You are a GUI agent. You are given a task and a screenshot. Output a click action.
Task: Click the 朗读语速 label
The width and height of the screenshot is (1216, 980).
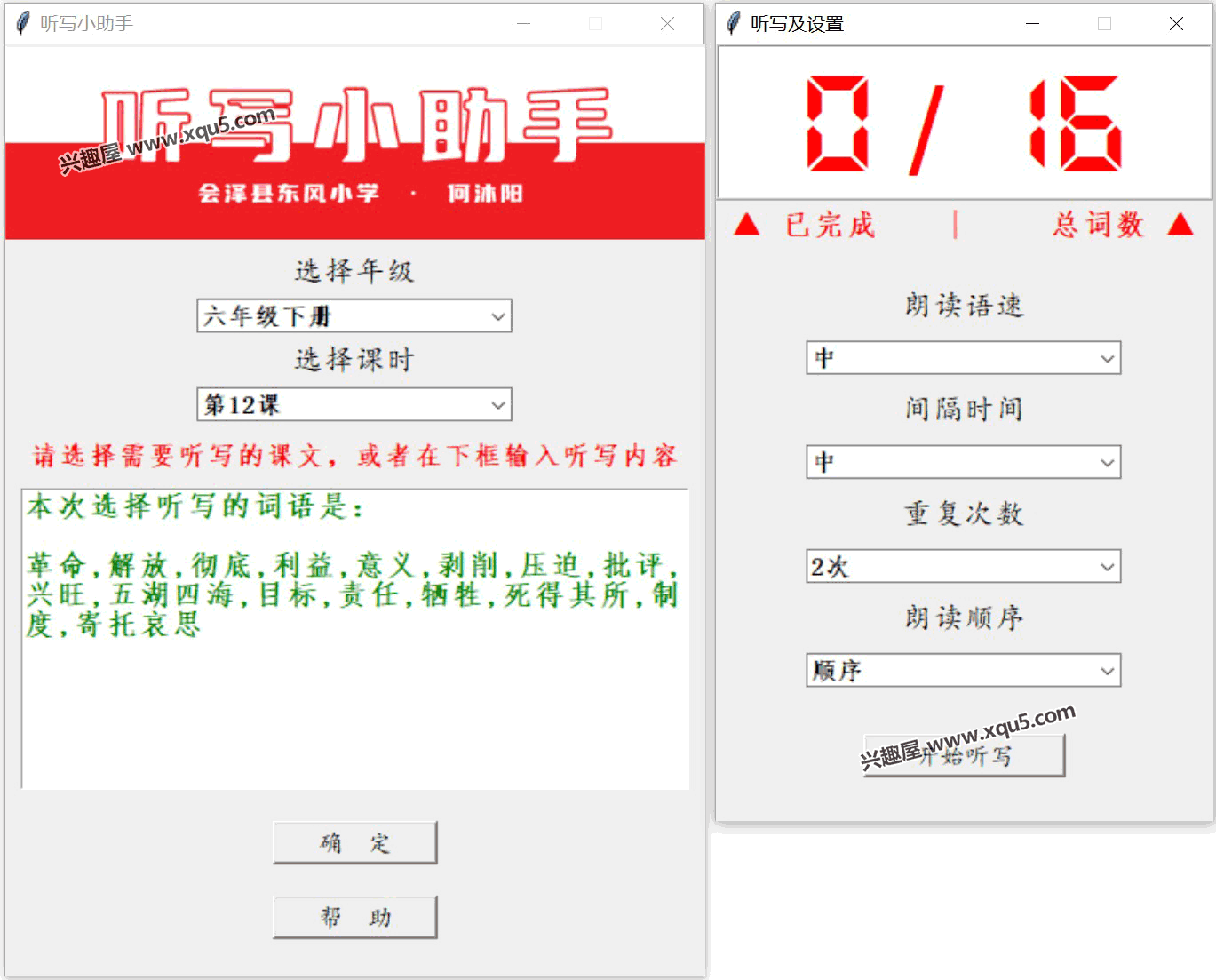coord(964,306)
